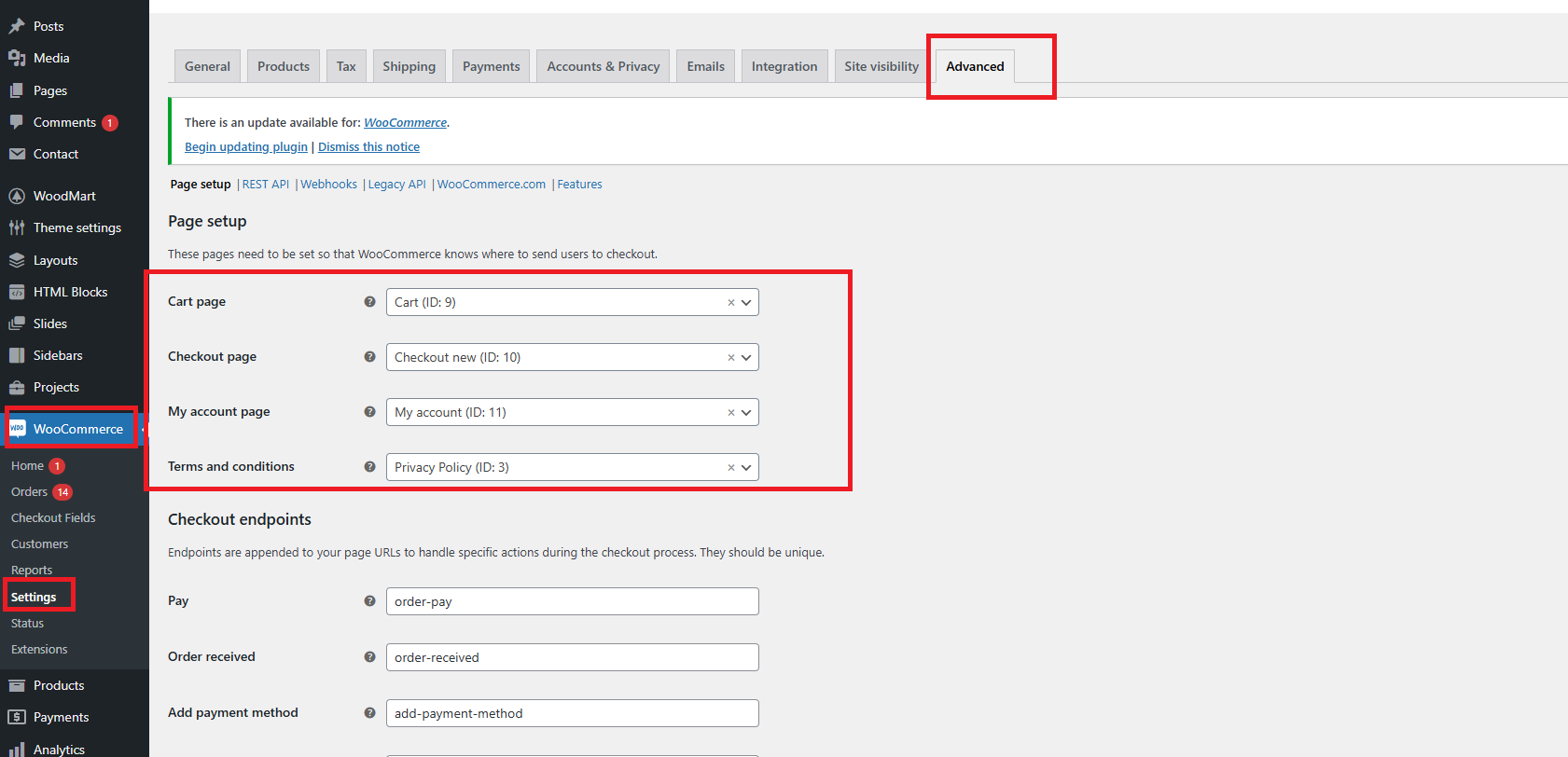The width and height of the screenshot is (1568, 757).
Task: Open WooCommerce Reports submenu item
Action: tap(32, 570)
